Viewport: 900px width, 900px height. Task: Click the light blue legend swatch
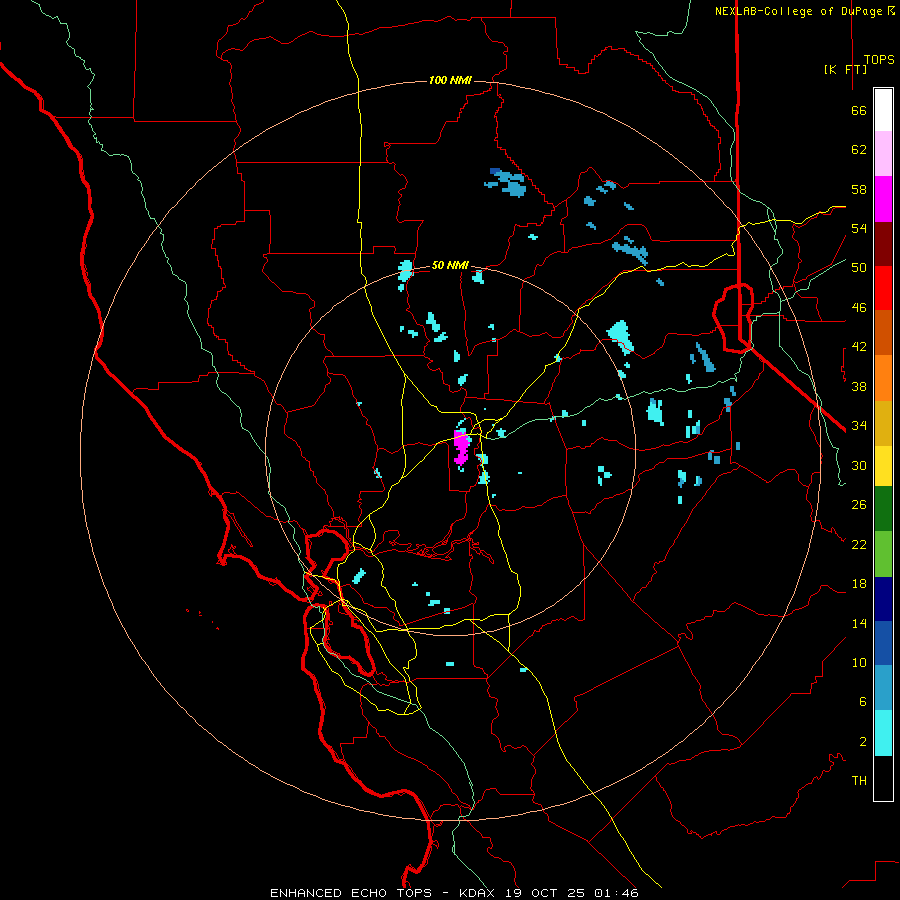[883, 688]
